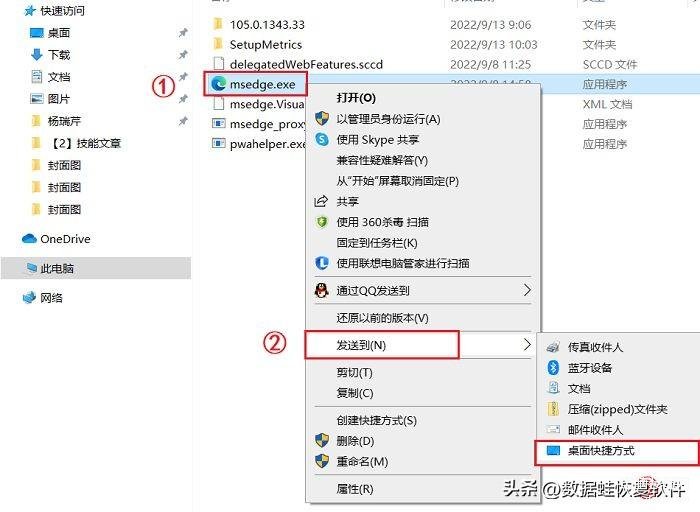Open the 下载 quick access folder
Screen dimensions: 700x512
59,54
